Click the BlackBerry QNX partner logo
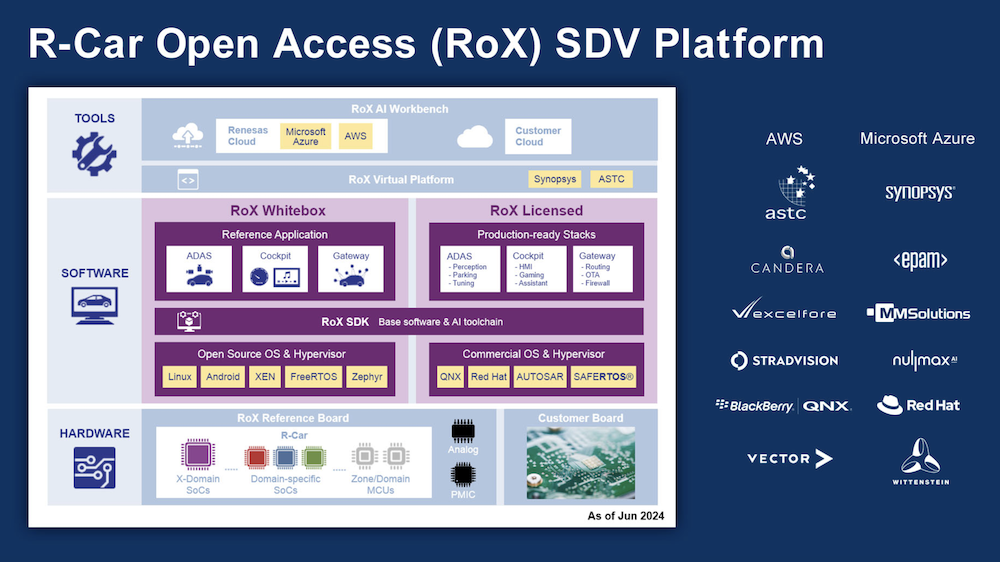 [x=783, y=406]
